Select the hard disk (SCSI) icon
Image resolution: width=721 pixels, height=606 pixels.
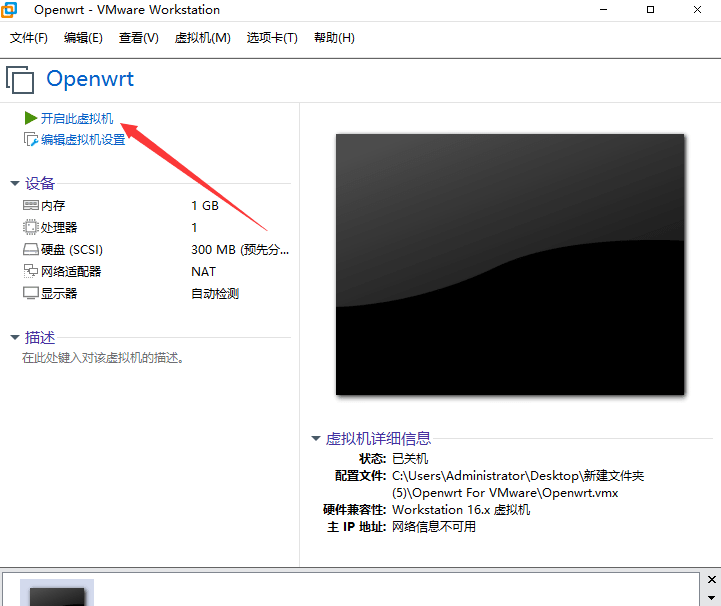click(31, 249)
